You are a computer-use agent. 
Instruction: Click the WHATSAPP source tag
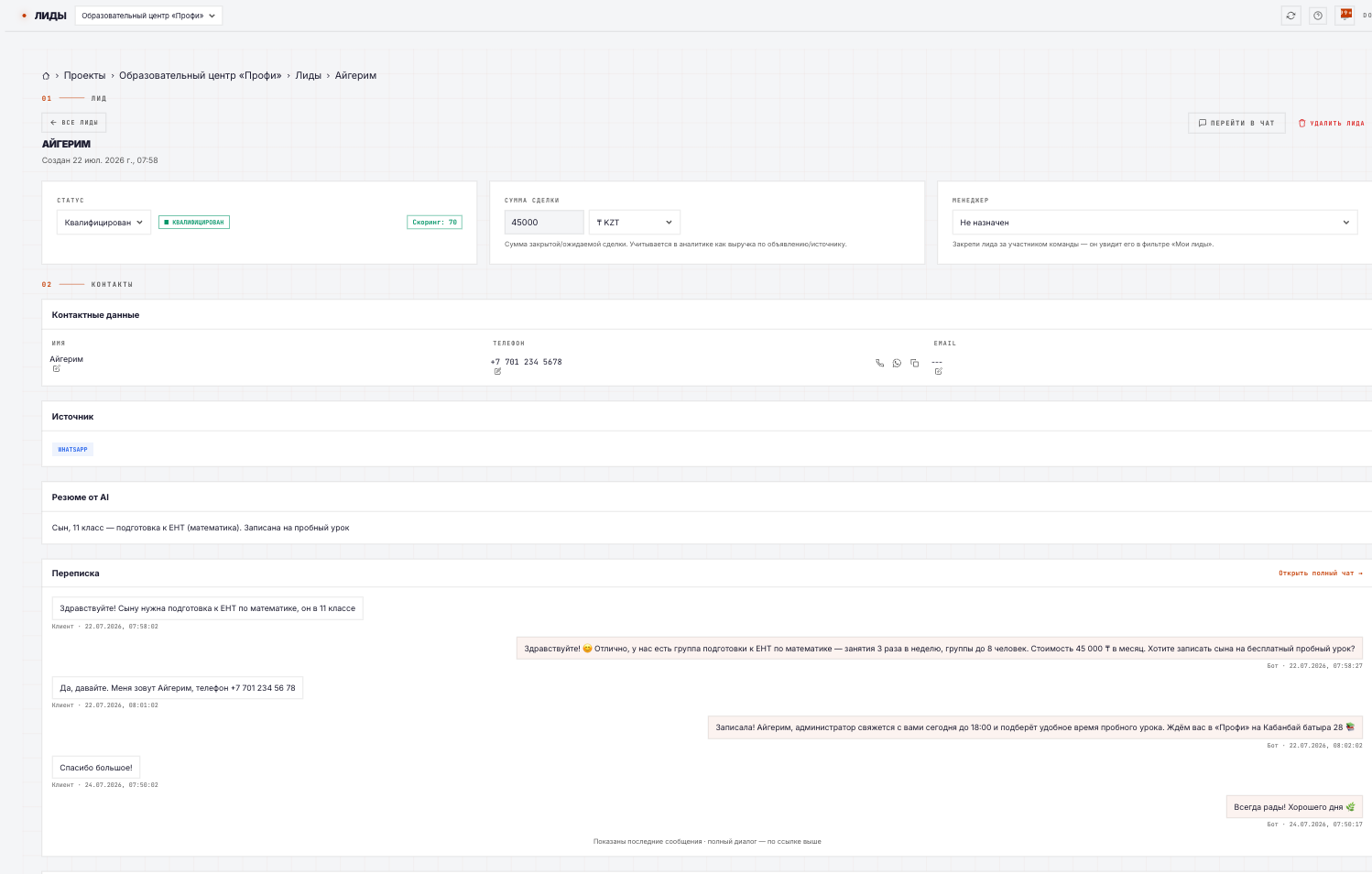[x=73, y=450]
